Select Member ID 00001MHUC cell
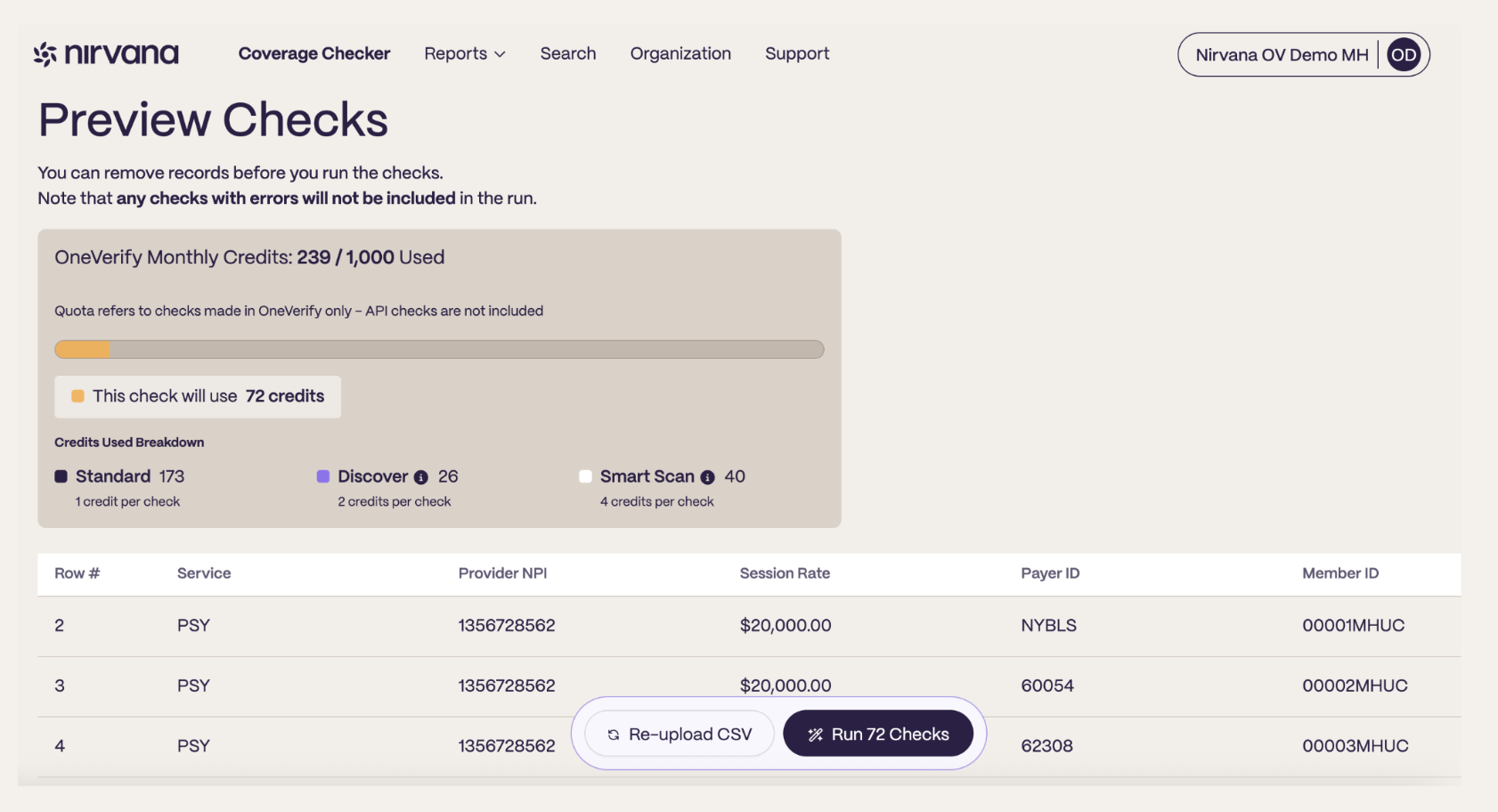1498x812 pixels. pos(1354,625)
